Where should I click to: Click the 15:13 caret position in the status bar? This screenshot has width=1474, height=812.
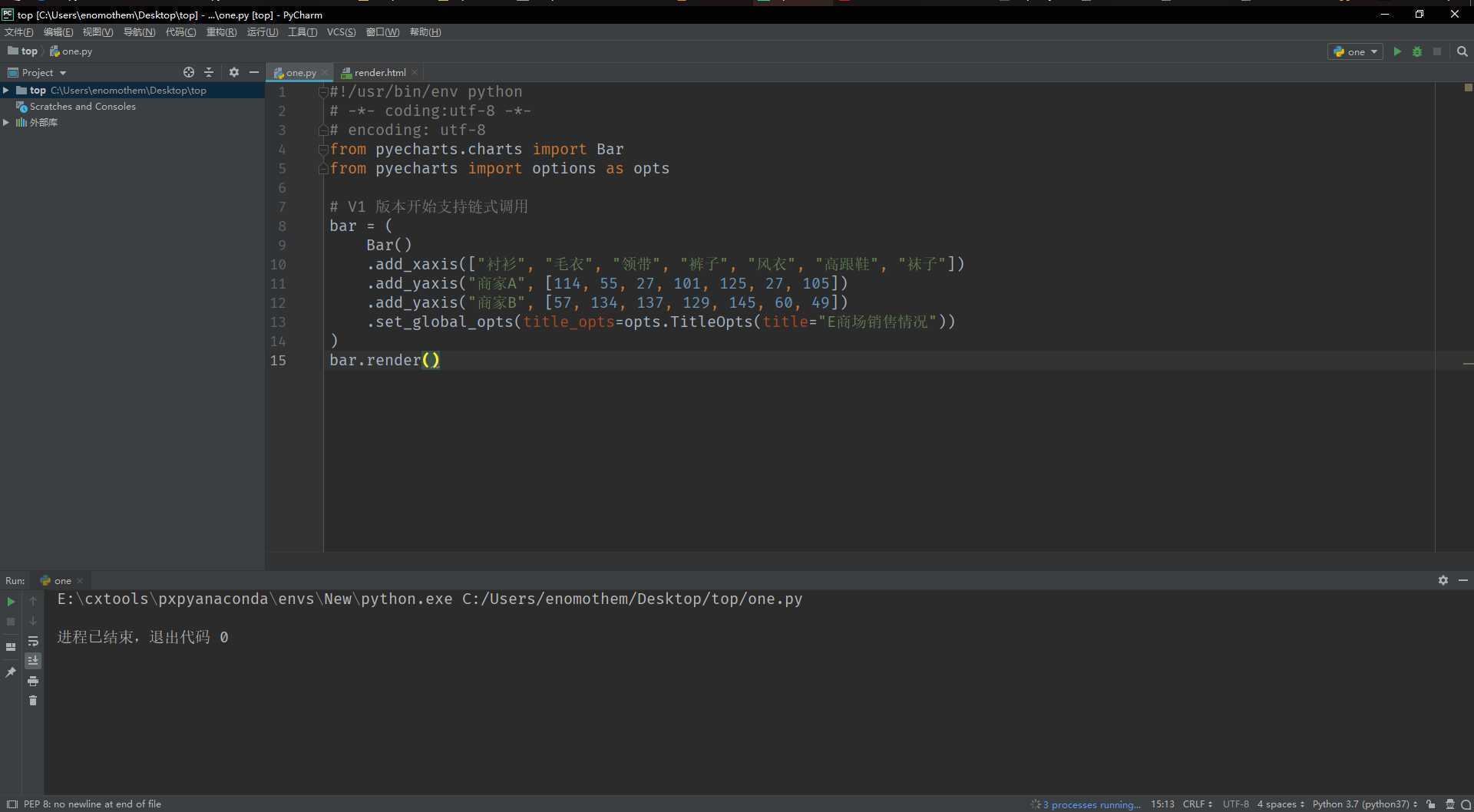point(1162,804)
